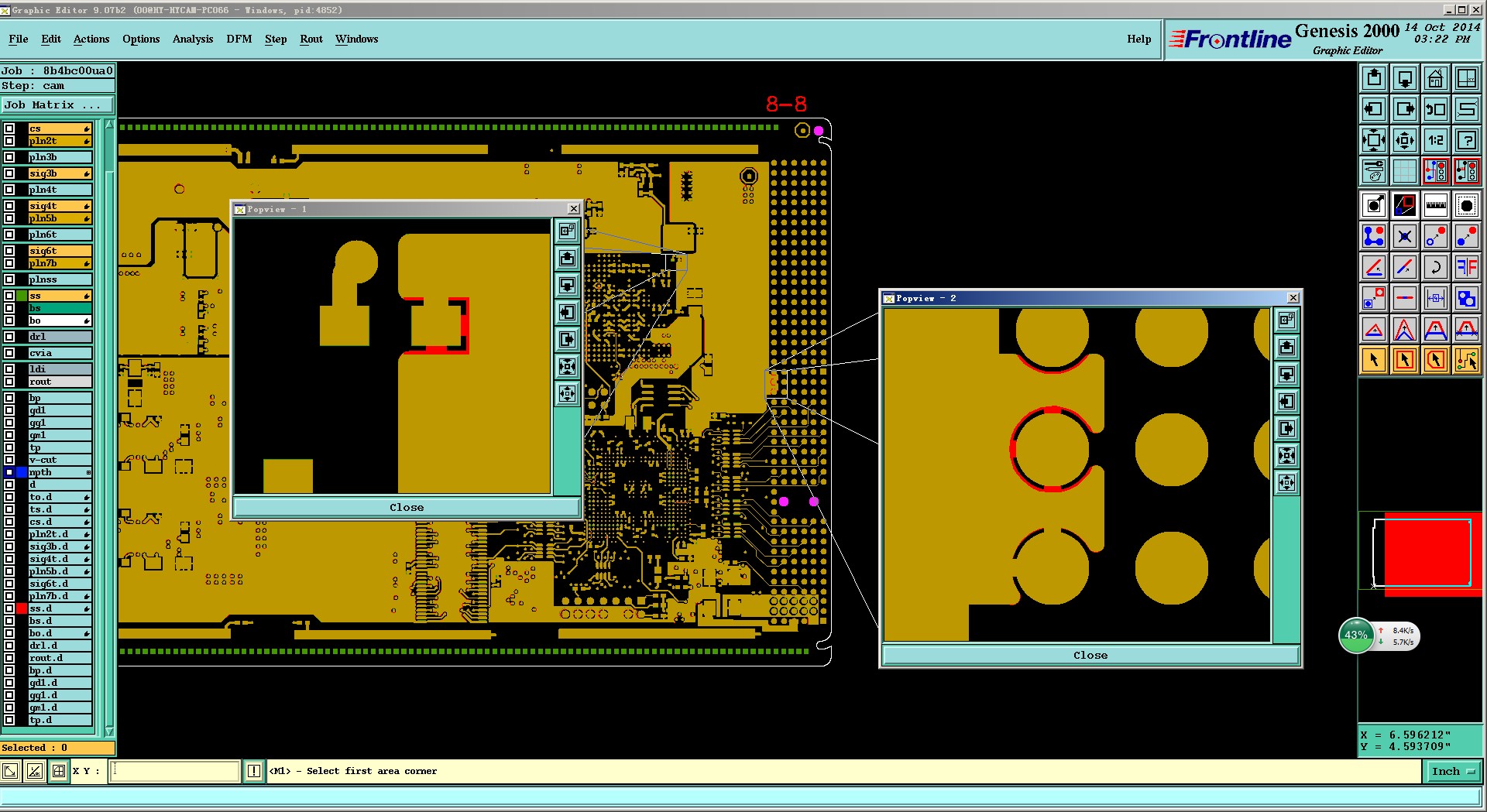1487x812 pixels.
Task: Click the snap grid icon beside X Y
Action: tap(59, 771)
